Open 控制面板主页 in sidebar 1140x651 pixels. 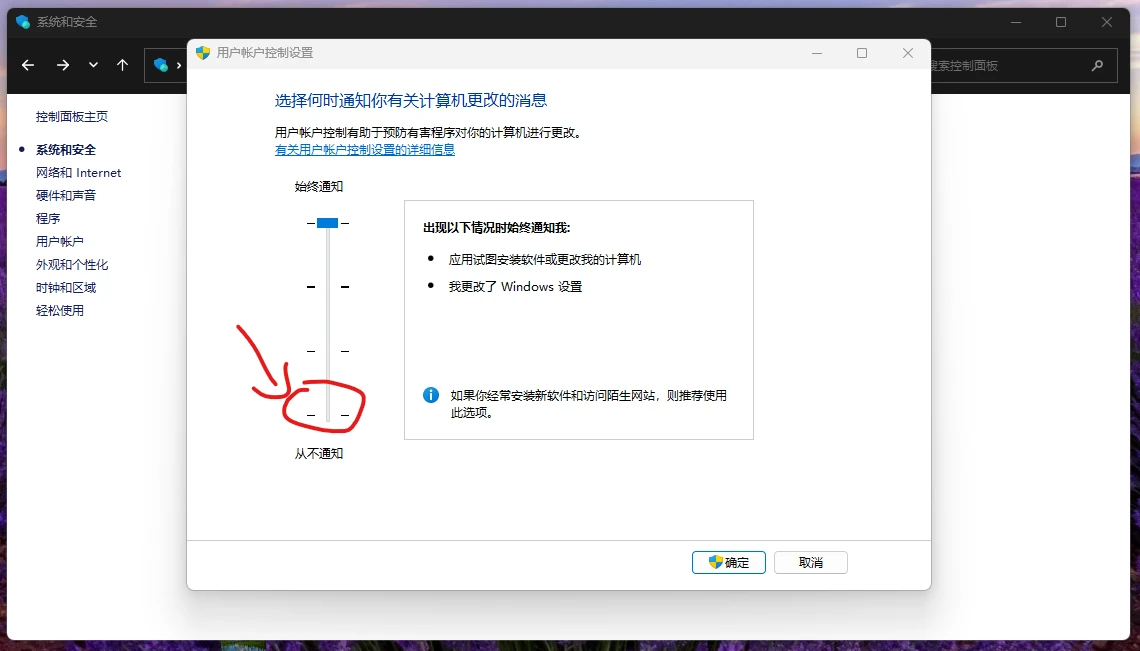point(72,117)
